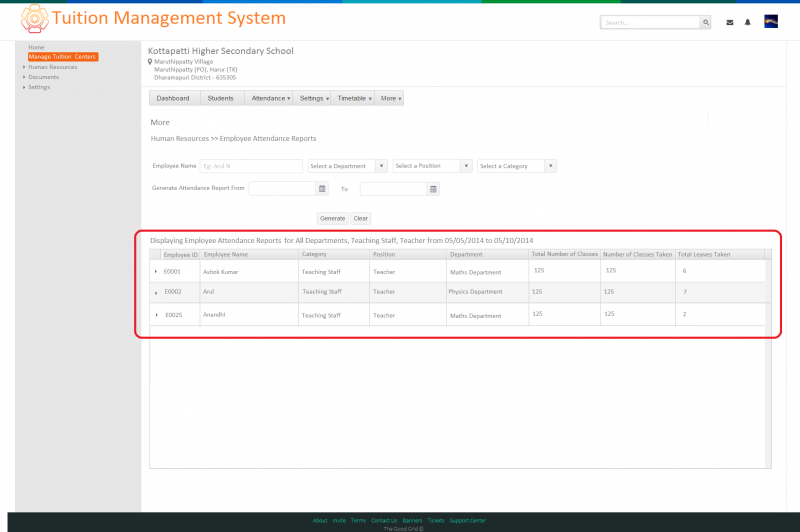Open the Support Center footer link
The height and width of the screenshot is (532, 800).
[x=467, y=520]
